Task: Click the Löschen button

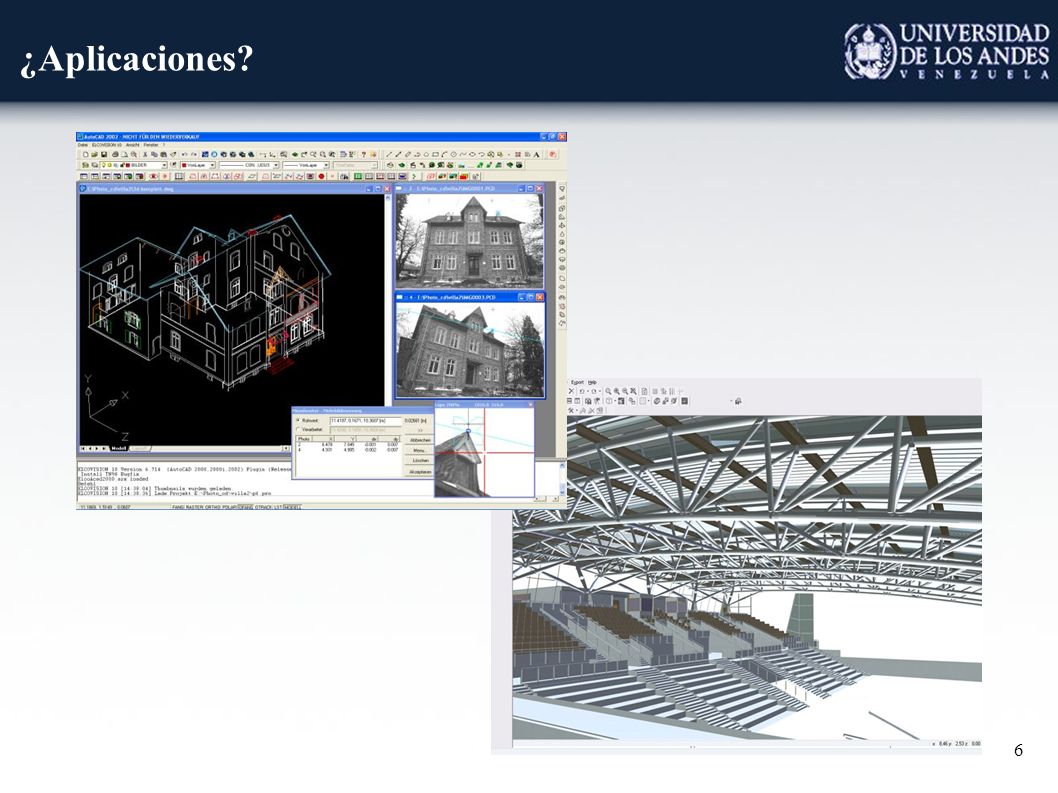Action: (x=420, y=460)
